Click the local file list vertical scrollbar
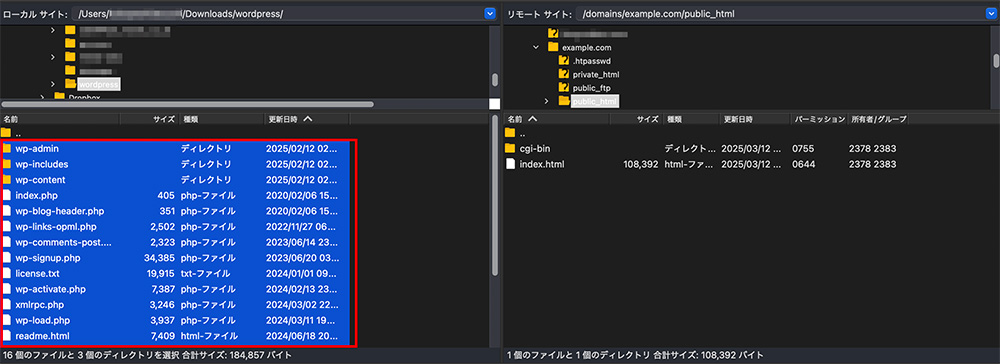 point(494,196)
